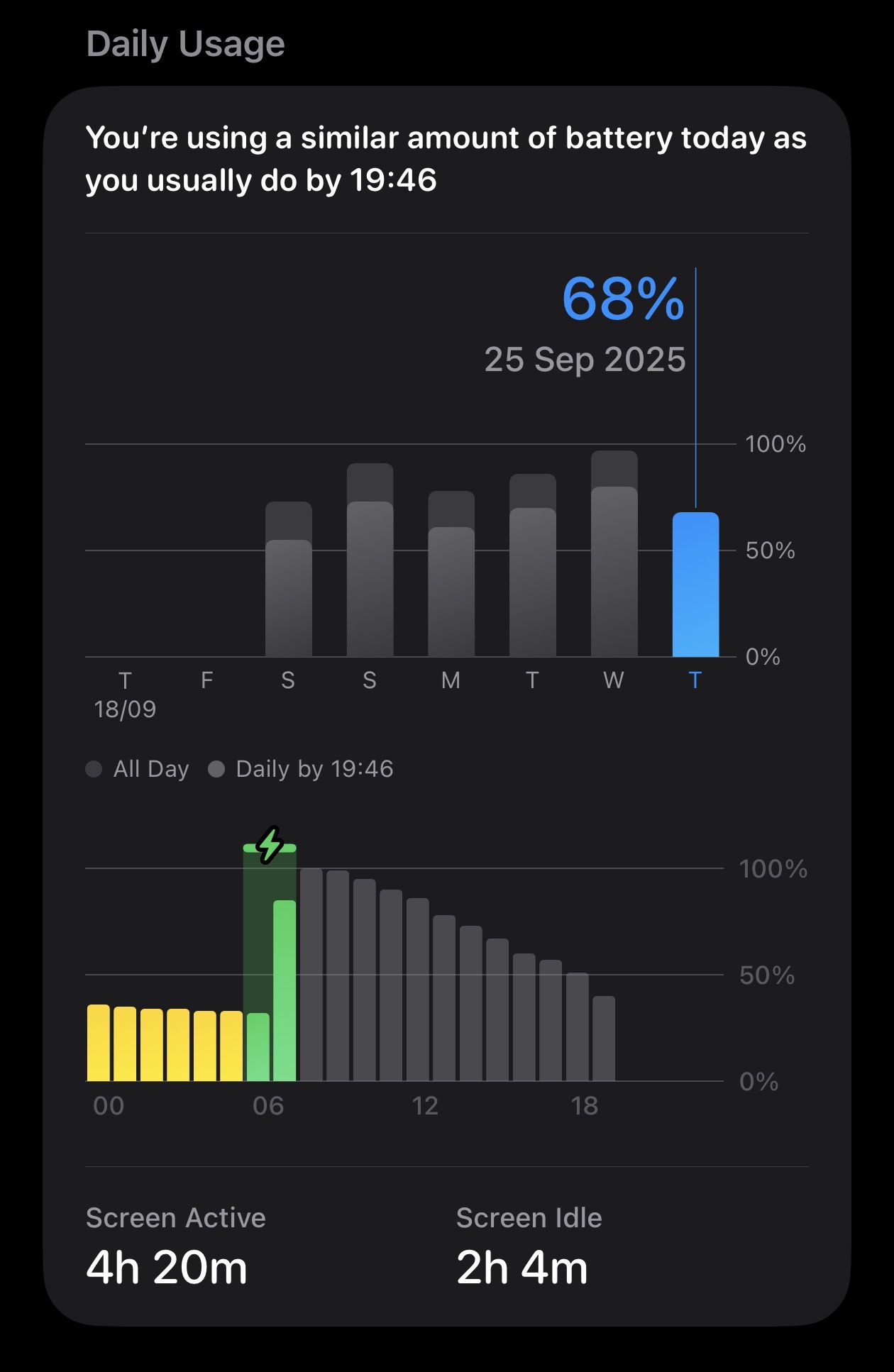Tap the "F" Friday day label
The height and width of the screenshot is (1372, 894).
tap(206, 680)
